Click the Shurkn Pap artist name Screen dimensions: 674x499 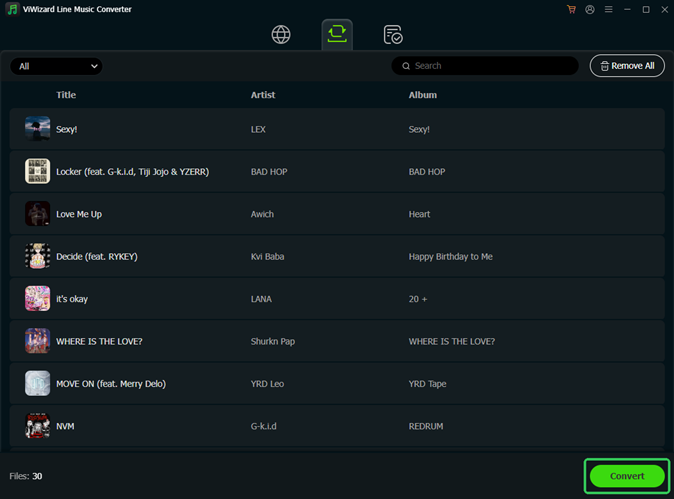[x=273, y=341]
